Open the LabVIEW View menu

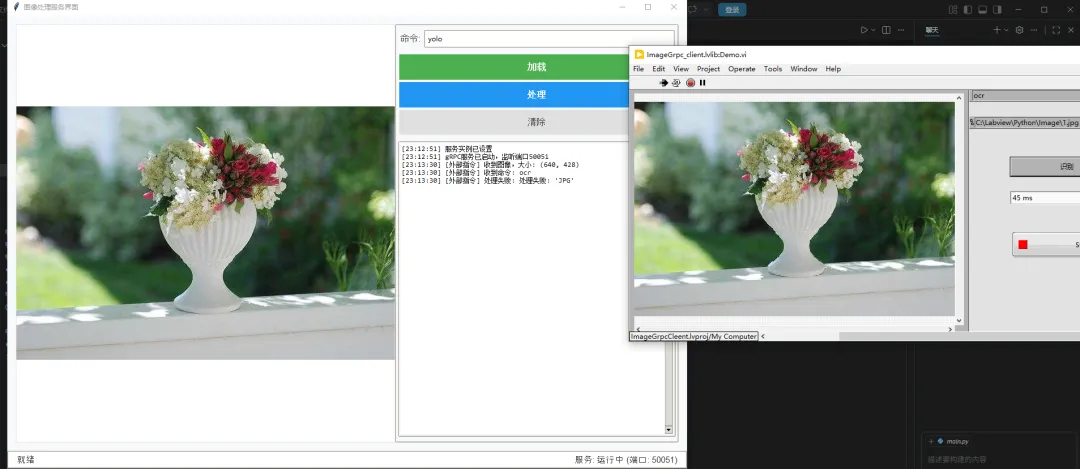click(681, 69)
